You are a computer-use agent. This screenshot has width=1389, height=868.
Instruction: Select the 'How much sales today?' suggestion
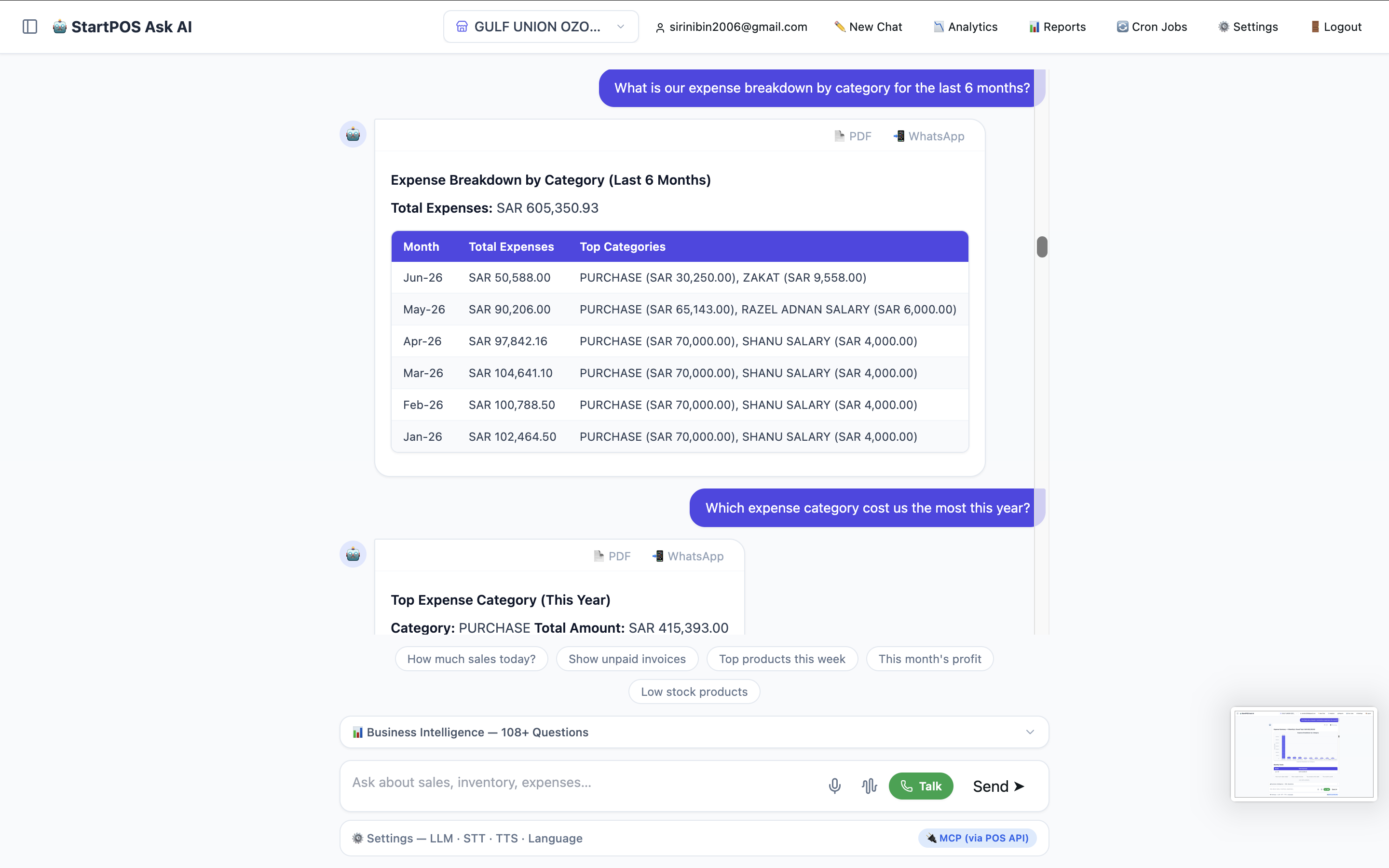(471, 659)
